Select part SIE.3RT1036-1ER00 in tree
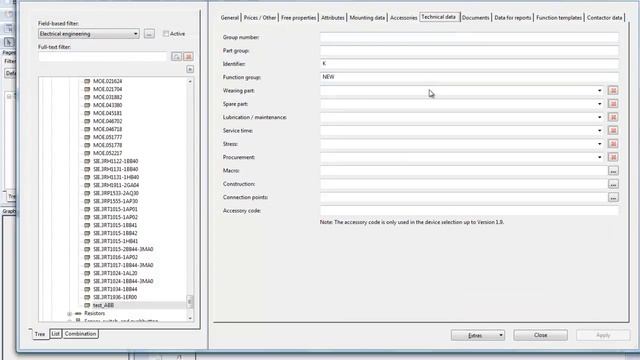Image resolution: width=640 pixels, height=360 pixels. [x=115, y=298]
